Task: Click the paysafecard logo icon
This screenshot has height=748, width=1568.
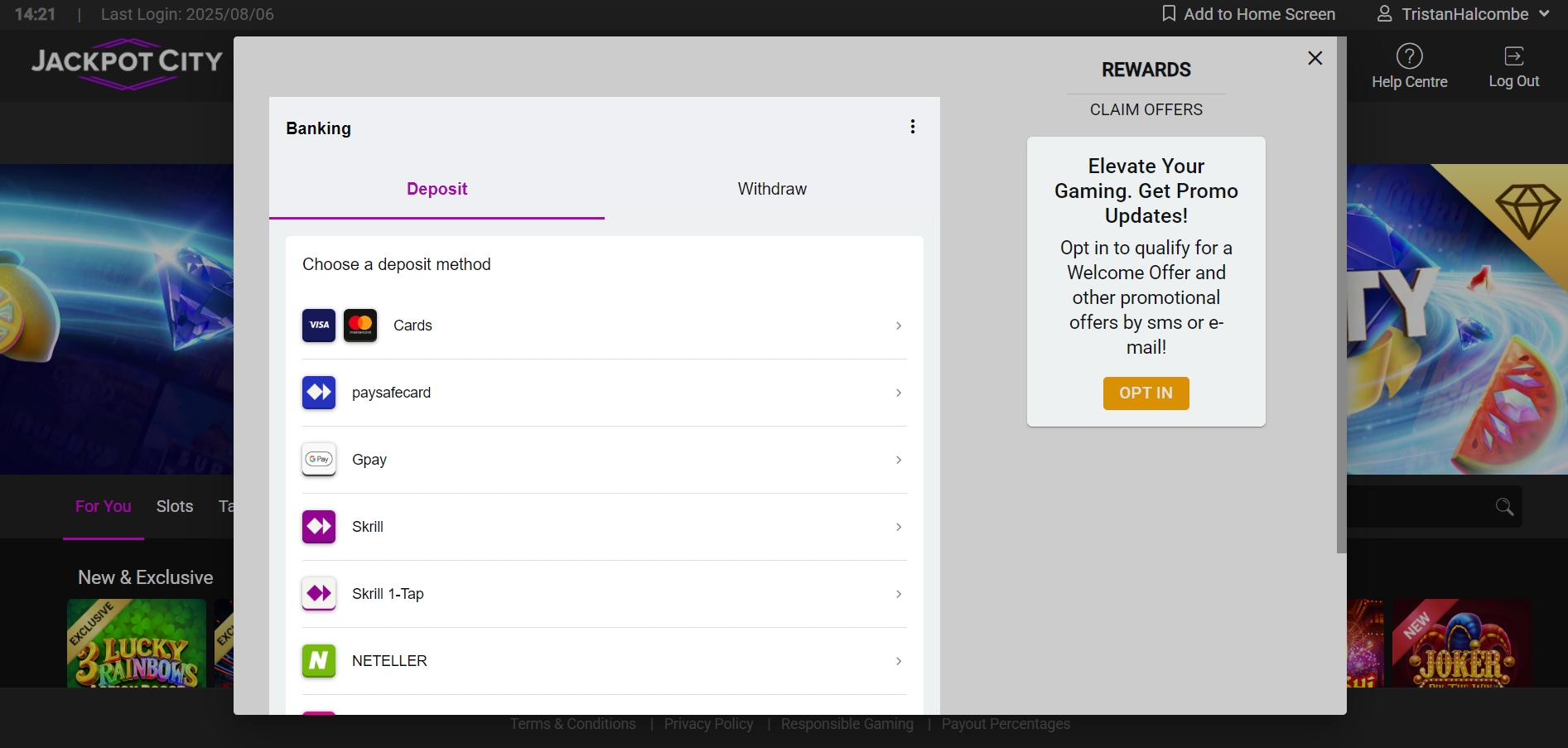Action: coord(319,393)
